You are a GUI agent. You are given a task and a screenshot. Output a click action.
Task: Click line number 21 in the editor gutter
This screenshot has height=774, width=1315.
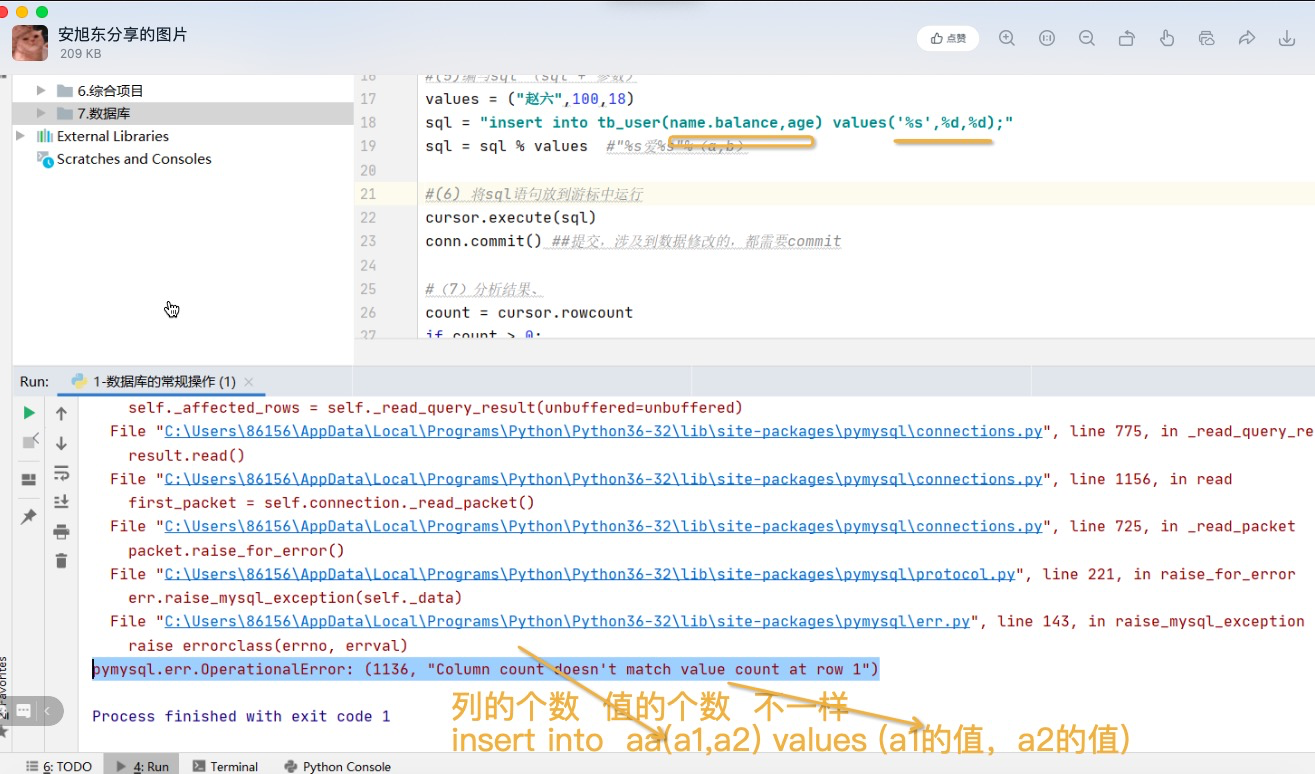coord(367,194)
